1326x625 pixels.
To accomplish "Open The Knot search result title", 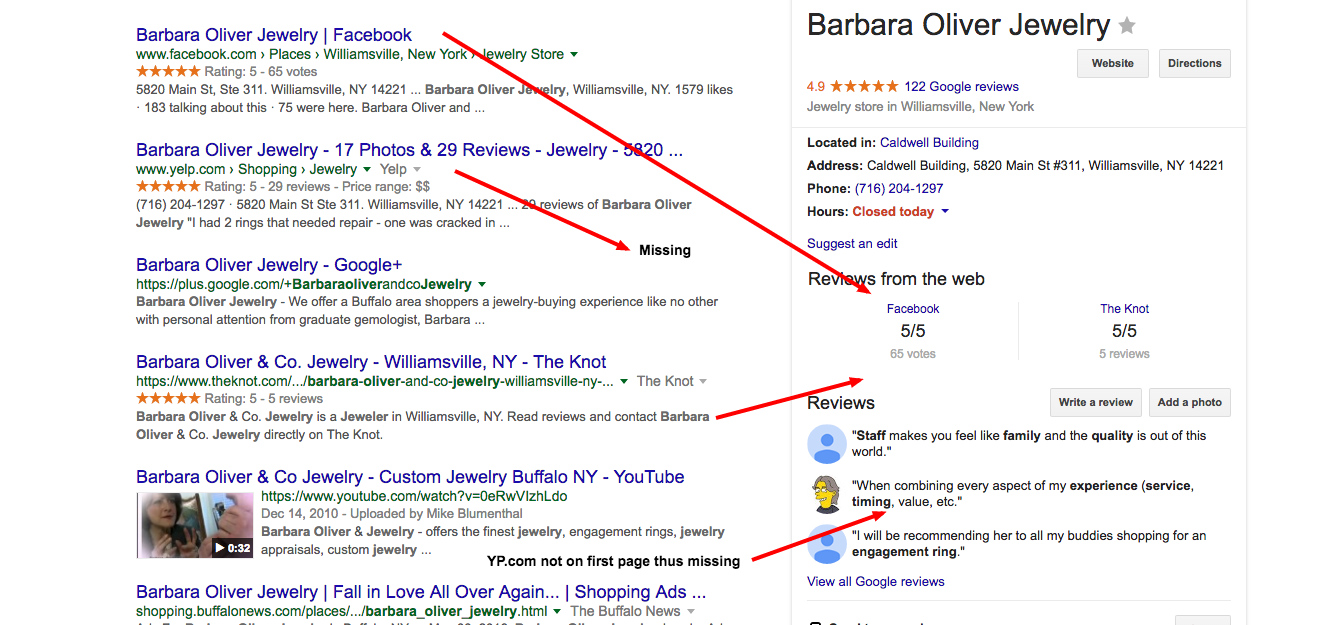I will click(x=371, y=362).
